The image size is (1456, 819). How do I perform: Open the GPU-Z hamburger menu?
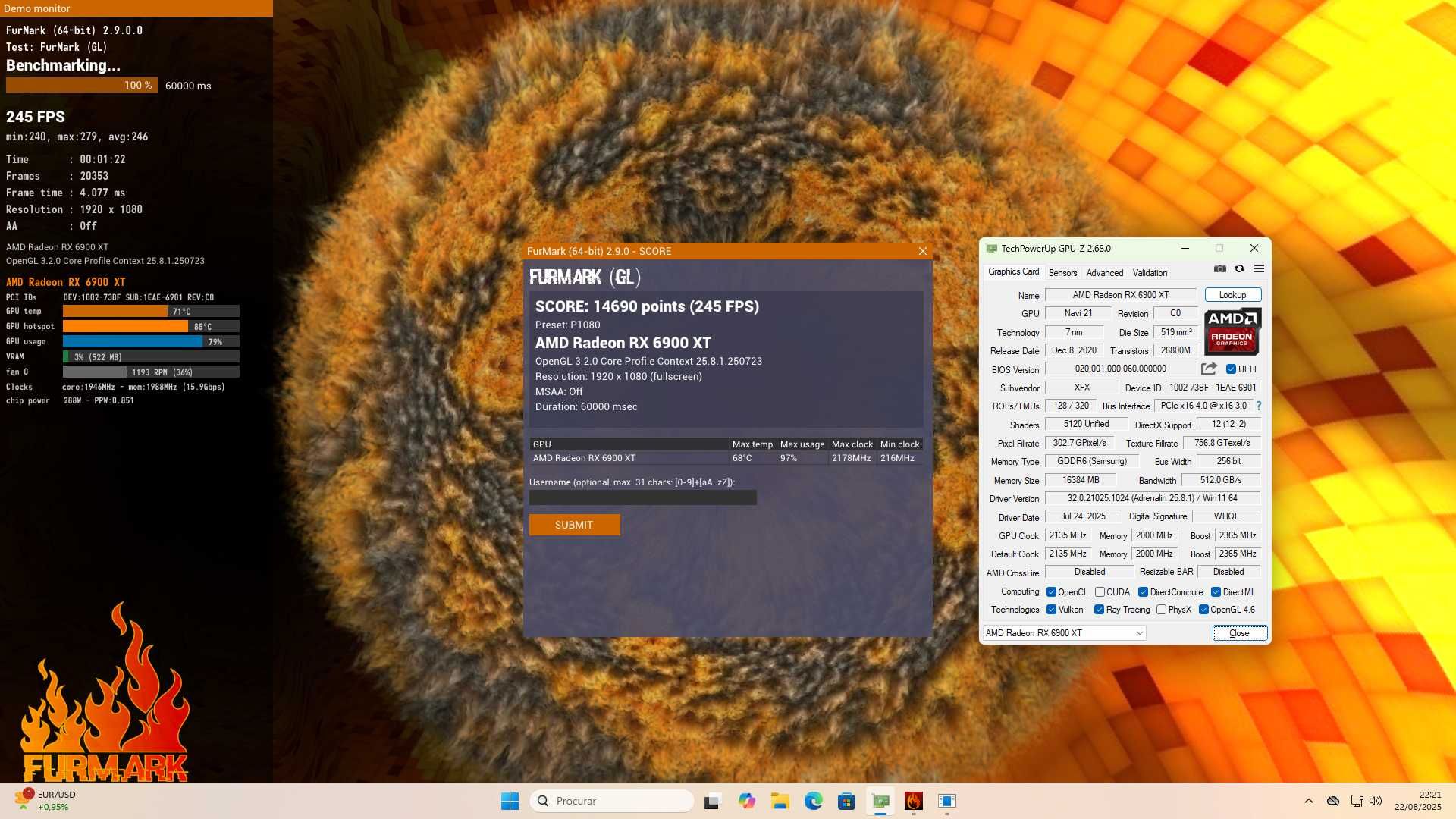1259,269
